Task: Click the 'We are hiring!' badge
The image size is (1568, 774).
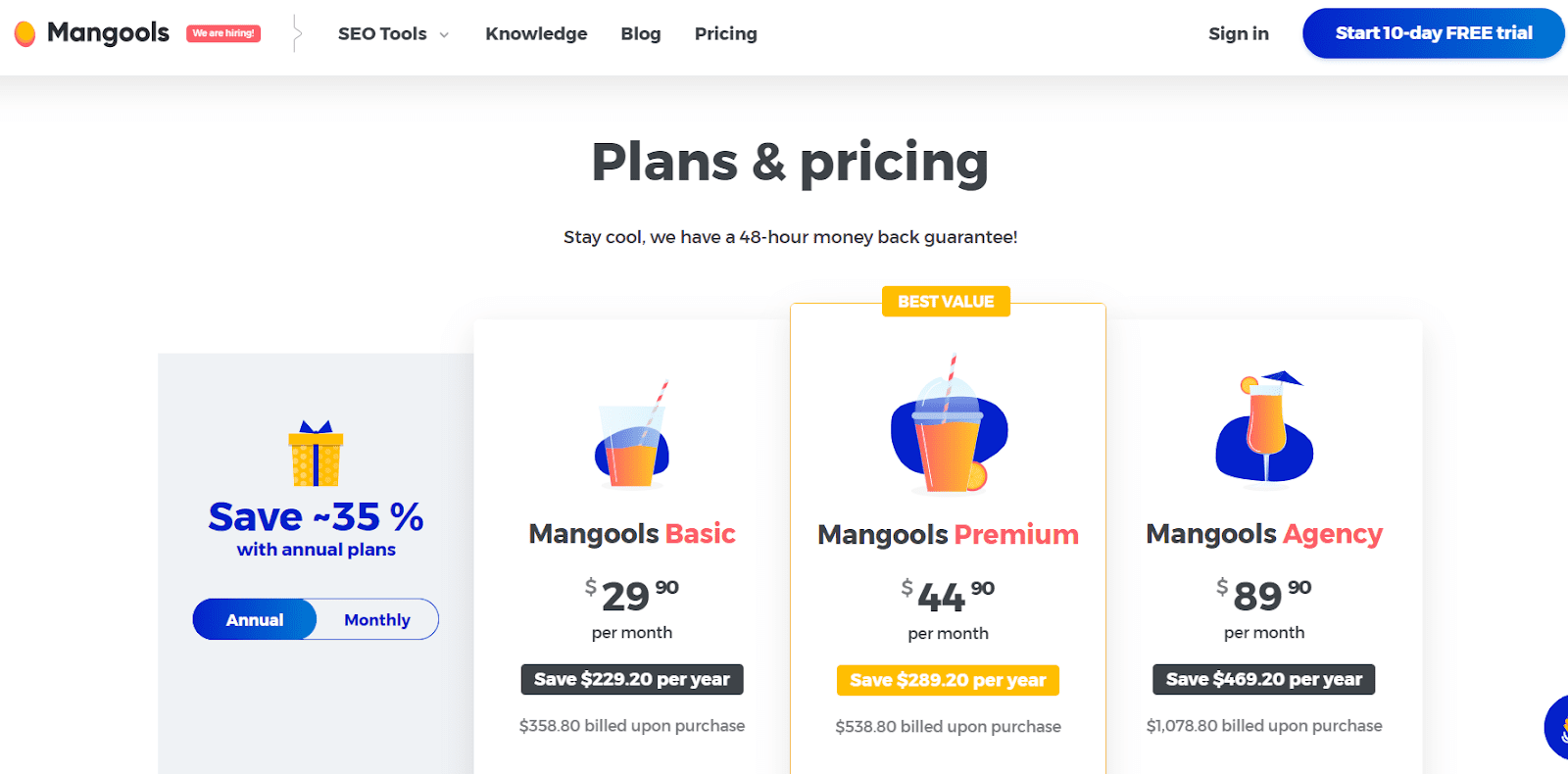Action: 223,33
